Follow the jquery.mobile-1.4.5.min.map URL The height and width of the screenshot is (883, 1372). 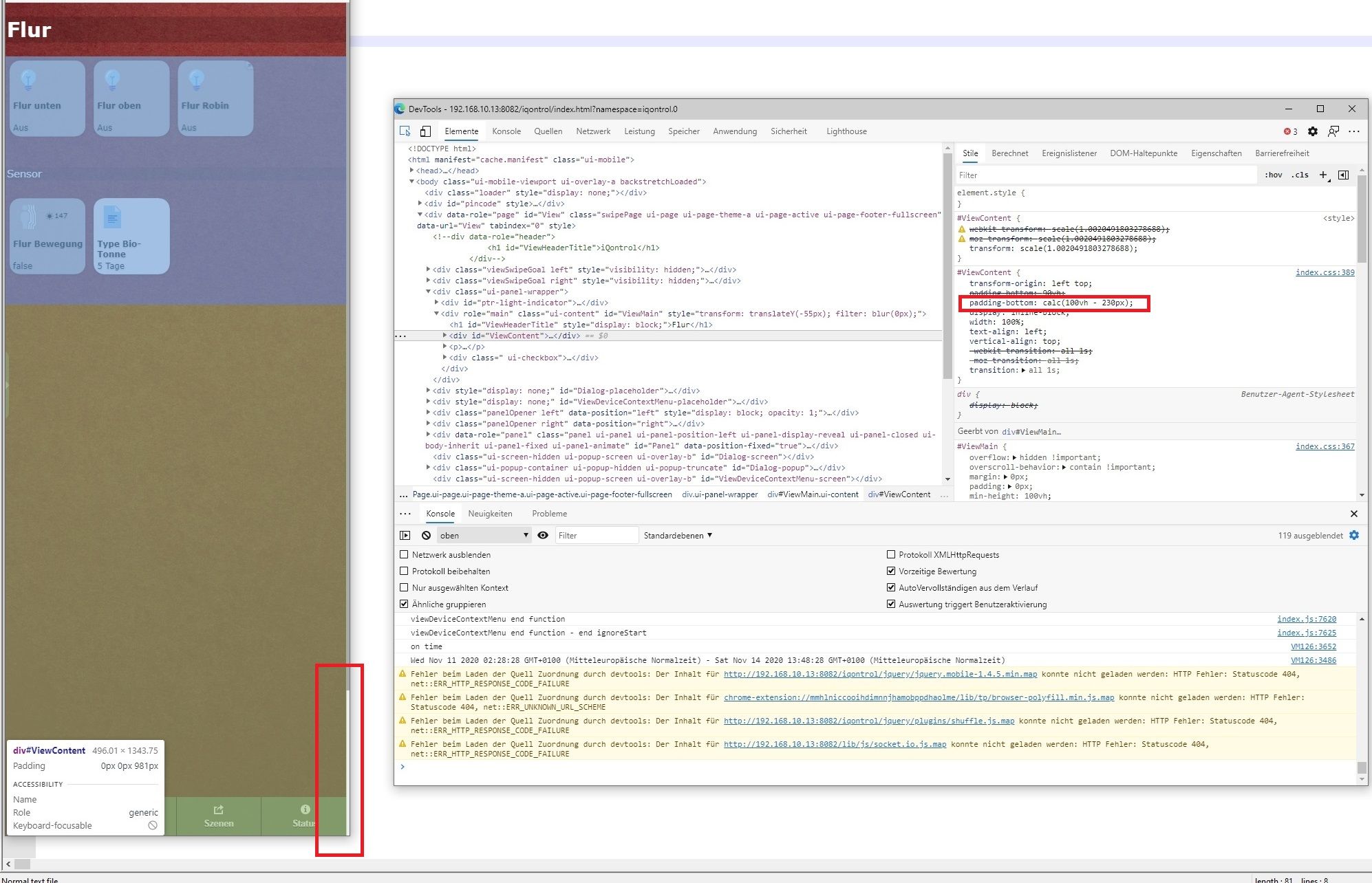880,674
